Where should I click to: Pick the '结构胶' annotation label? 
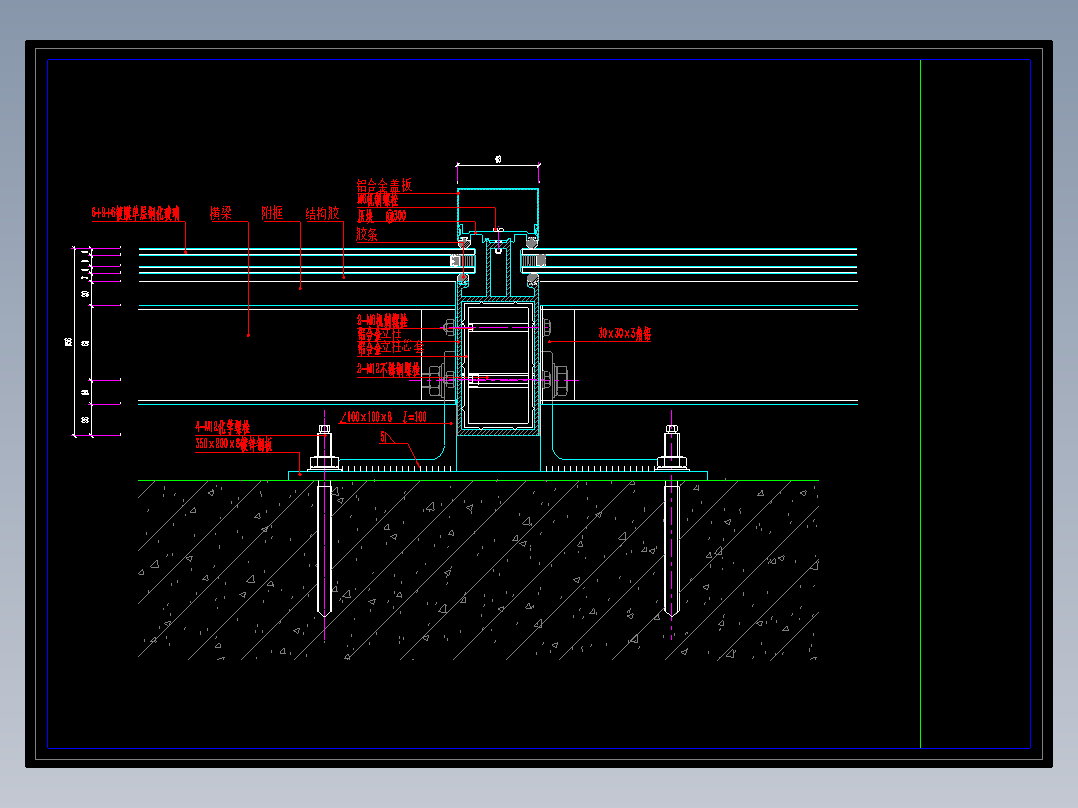tap(322, 213)
